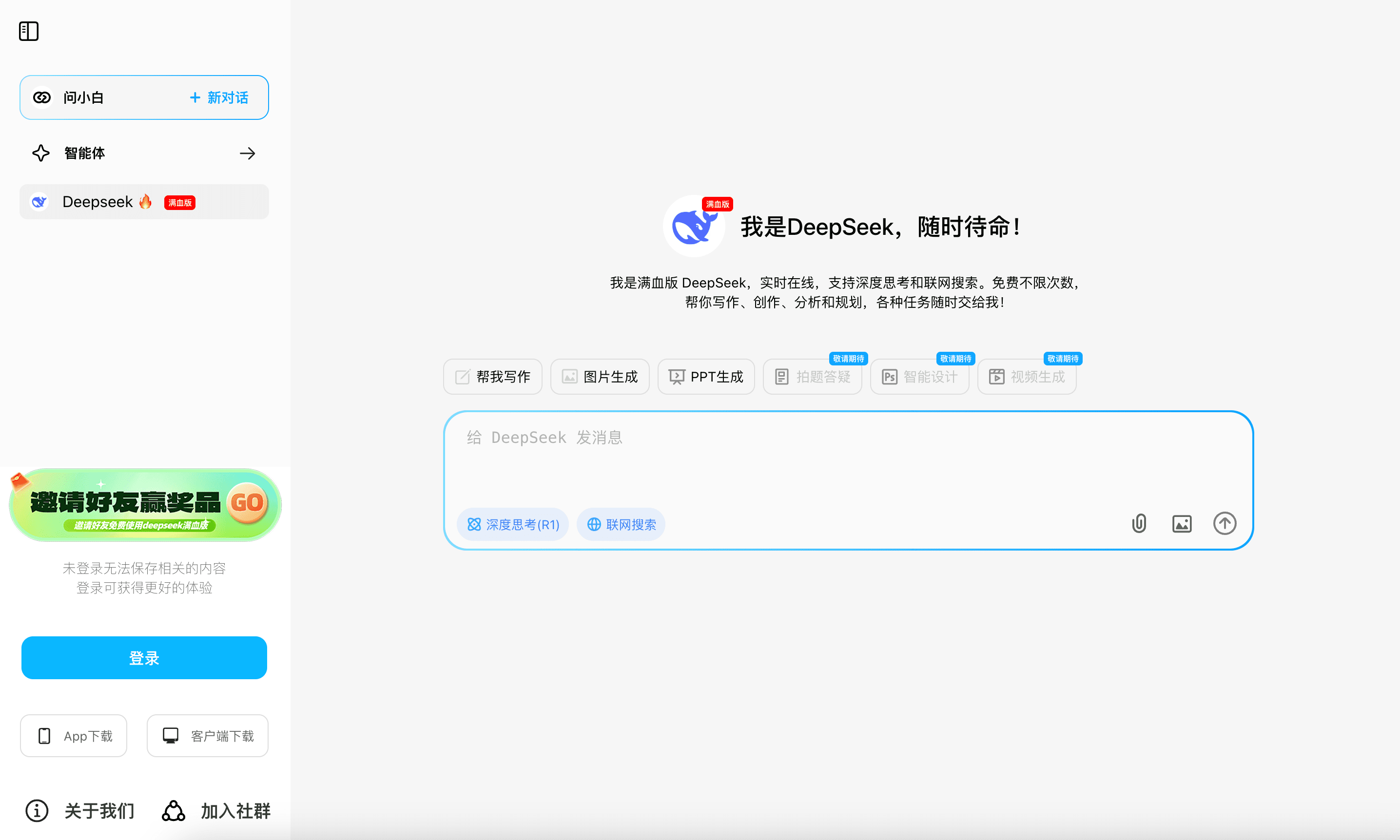Open the 客户端下载 button
Viewport: 1400px width, 840px height.
click(x=208, y=736)
